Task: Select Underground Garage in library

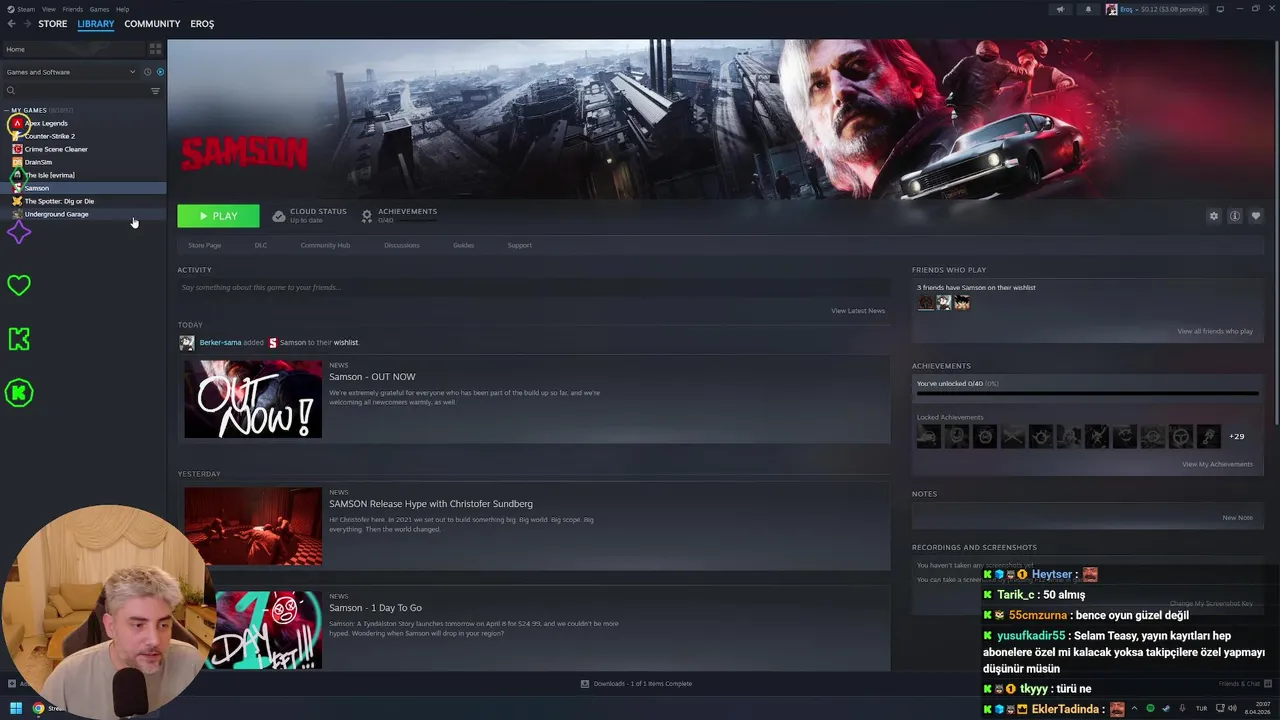Action: click(x=56, y=214)
